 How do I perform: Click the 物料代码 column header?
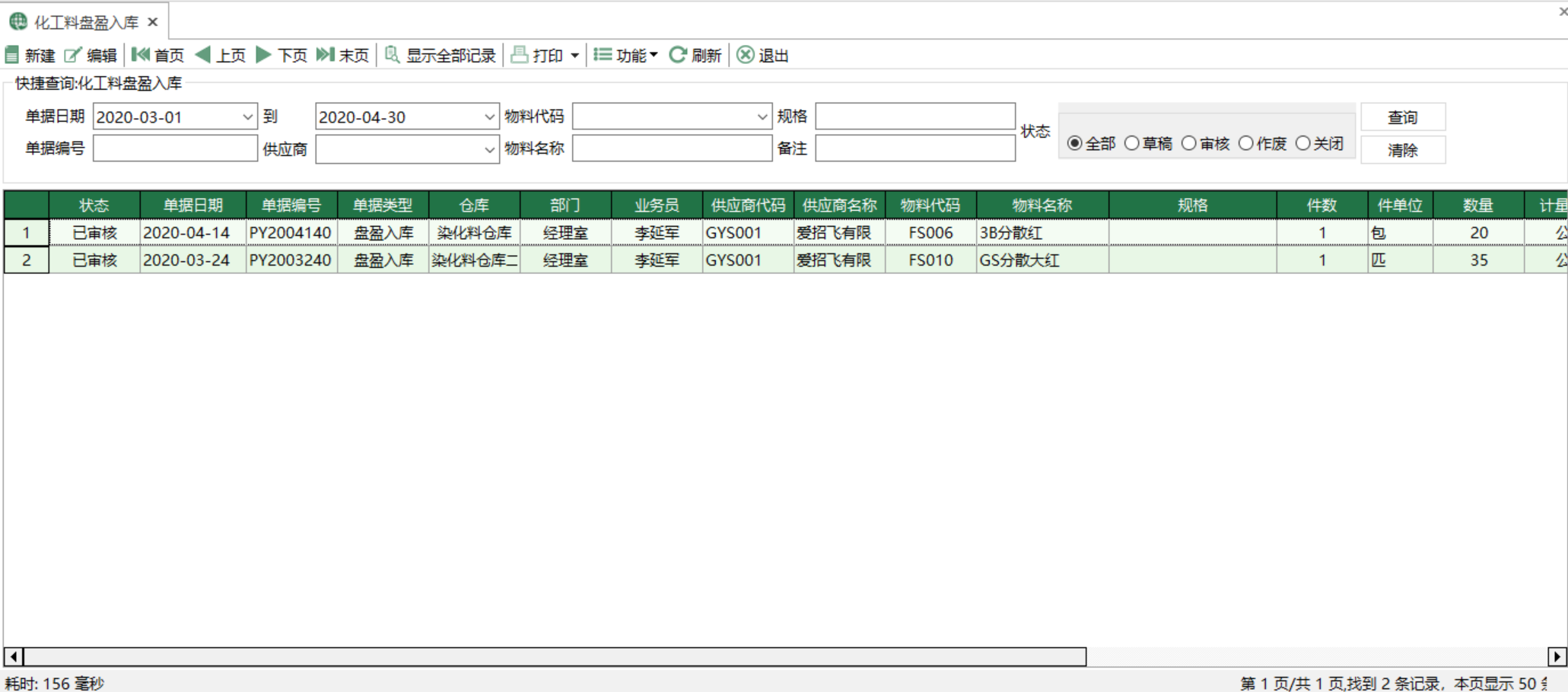(x=930, y=206)
